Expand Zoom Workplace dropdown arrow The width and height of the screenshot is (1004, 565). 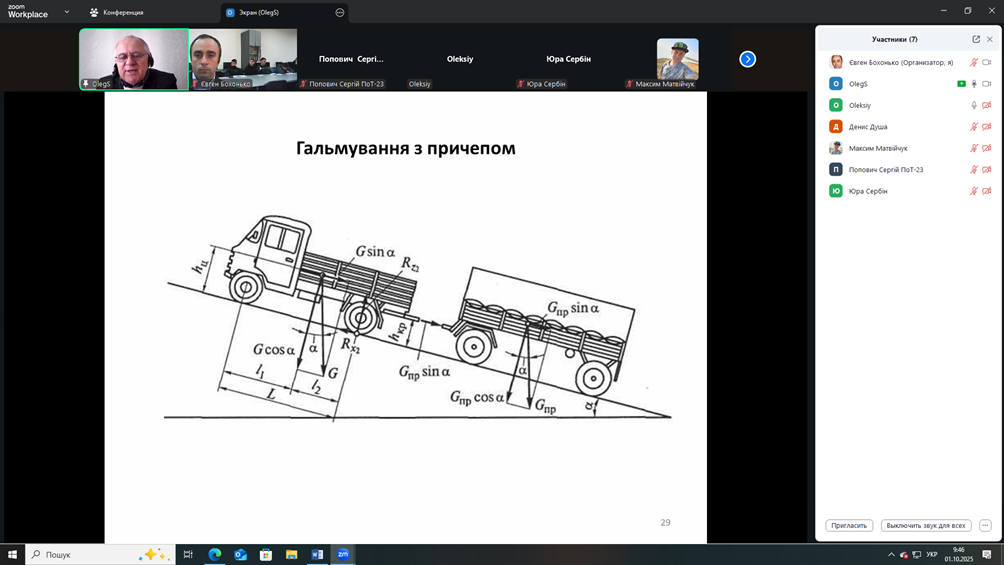click(x=67, y=12)
